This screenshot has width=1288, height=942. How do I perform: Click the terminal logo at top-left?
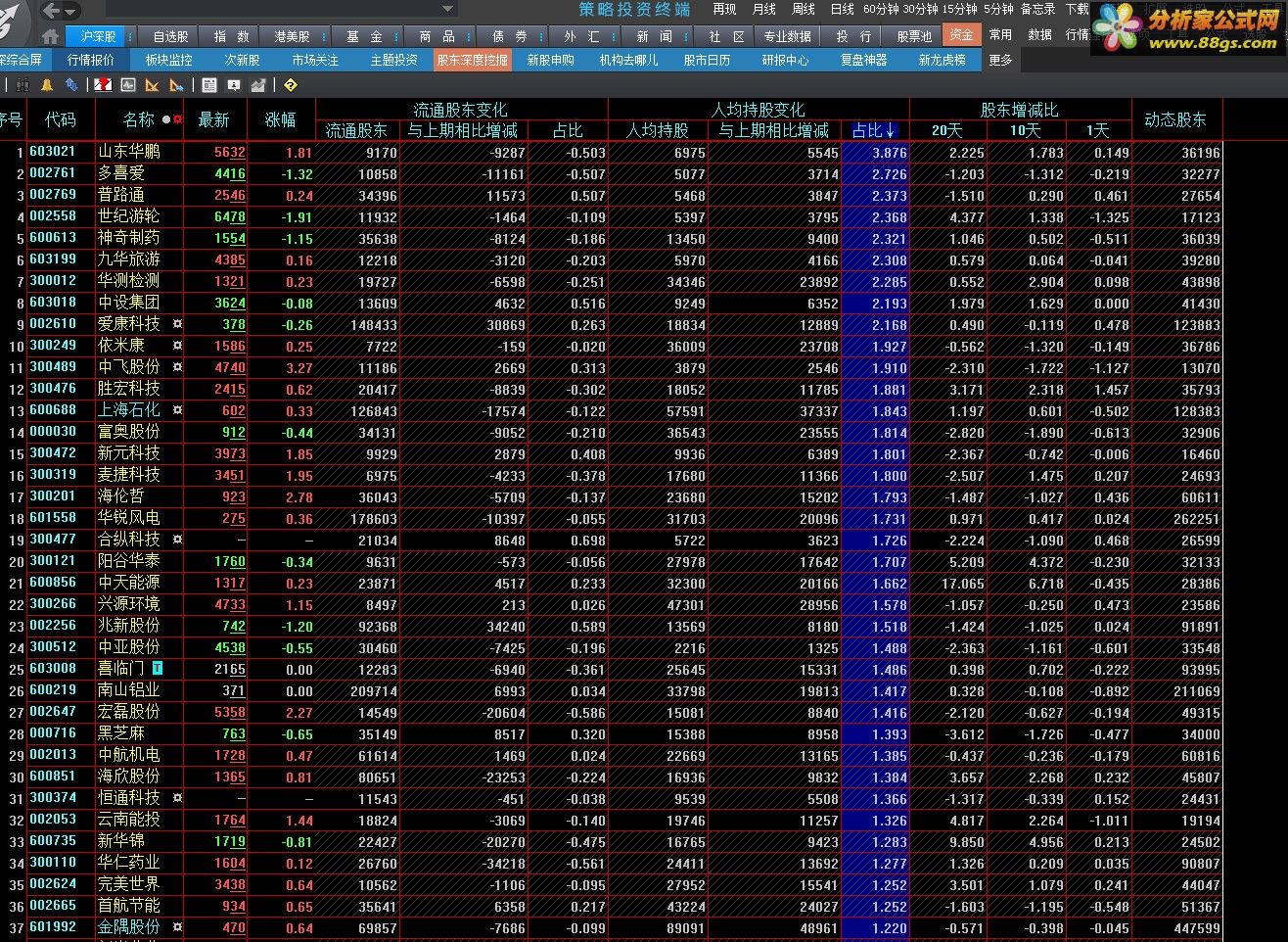point(15,22)
